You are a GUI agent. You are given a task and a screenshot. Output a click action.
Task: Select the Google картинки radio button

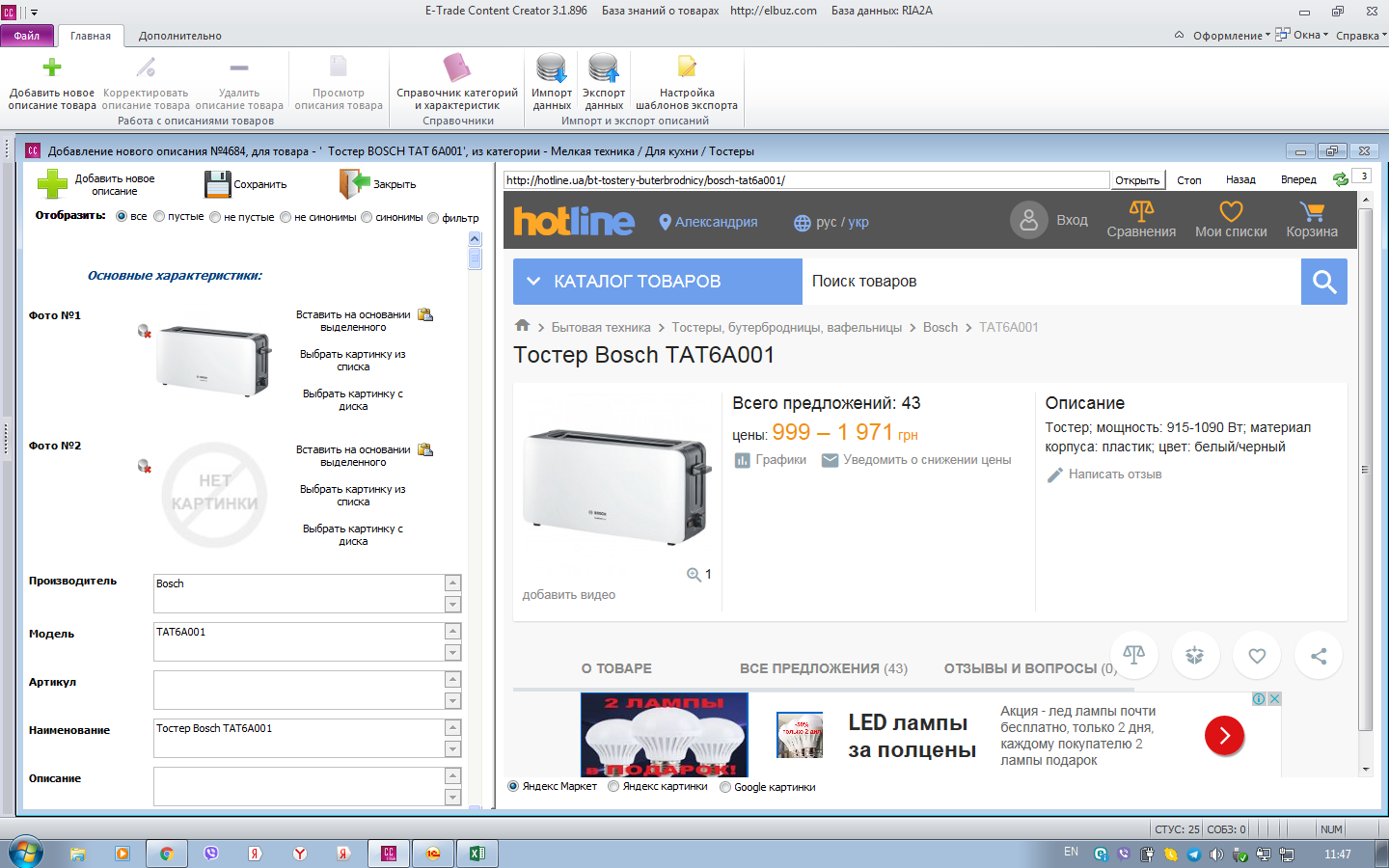[x=725, y=787]
